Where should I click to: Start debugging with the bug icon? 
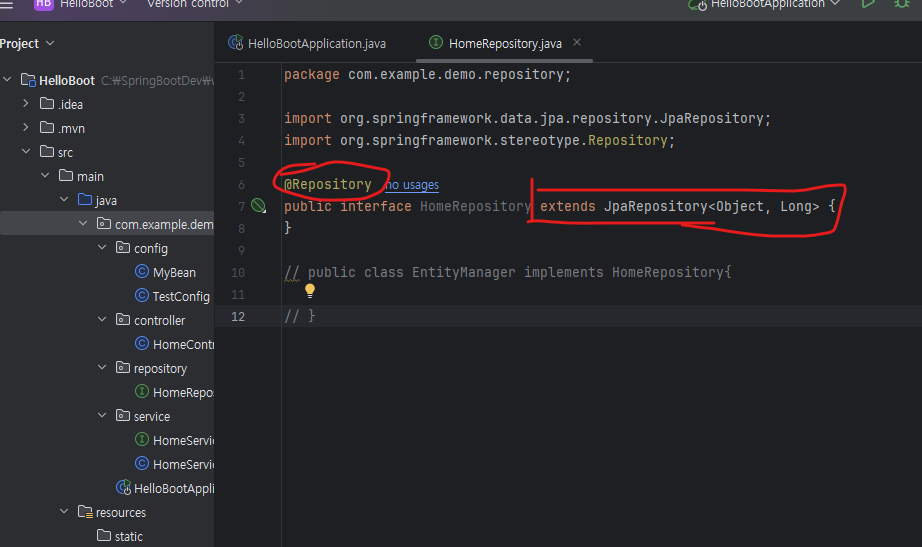901,4
